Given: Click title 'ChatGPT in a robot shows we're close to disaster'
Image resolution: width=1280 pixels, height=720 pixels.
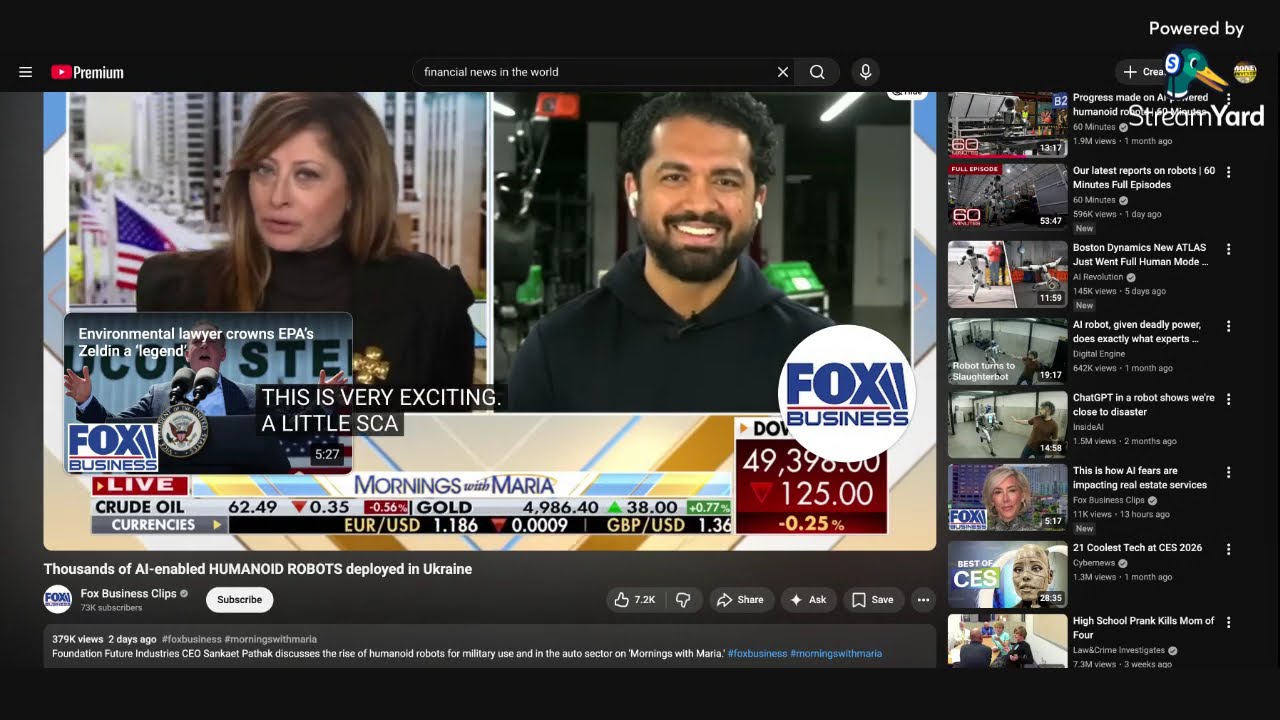Looking at the screenshot, I should pos(1144,405).
